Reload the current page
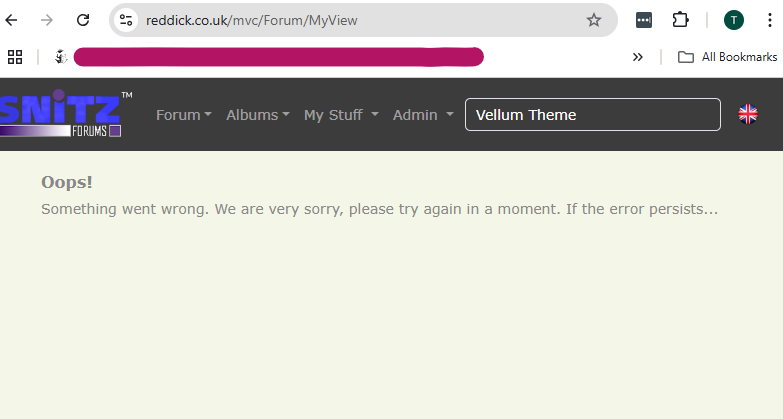The width and height of the screenshot is (783, 419). click(84, 20)
